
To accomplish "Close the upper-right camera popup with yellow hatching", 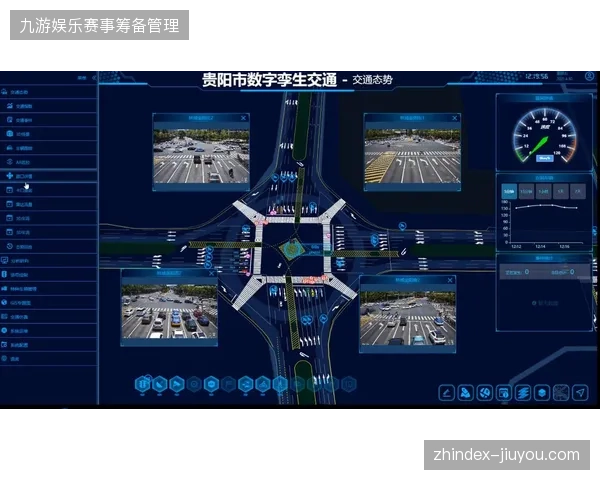I will click(455, 118).
